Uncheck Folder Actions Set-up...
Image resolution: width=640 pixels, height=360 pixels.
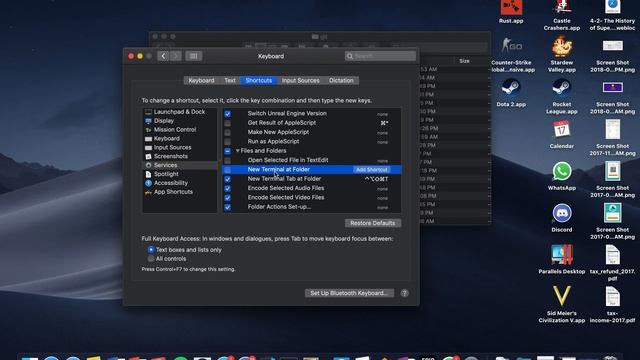click(227, 207)
